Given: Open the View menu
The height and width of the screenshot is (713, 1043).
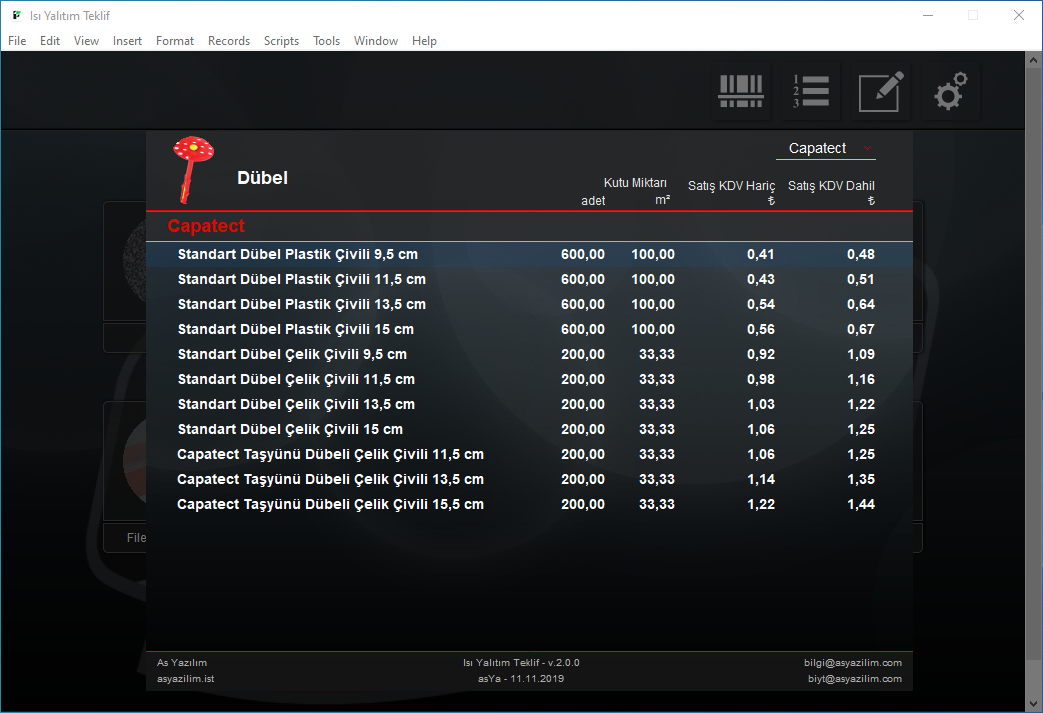Looking at the screenshot, I should (x=86, y=41).
